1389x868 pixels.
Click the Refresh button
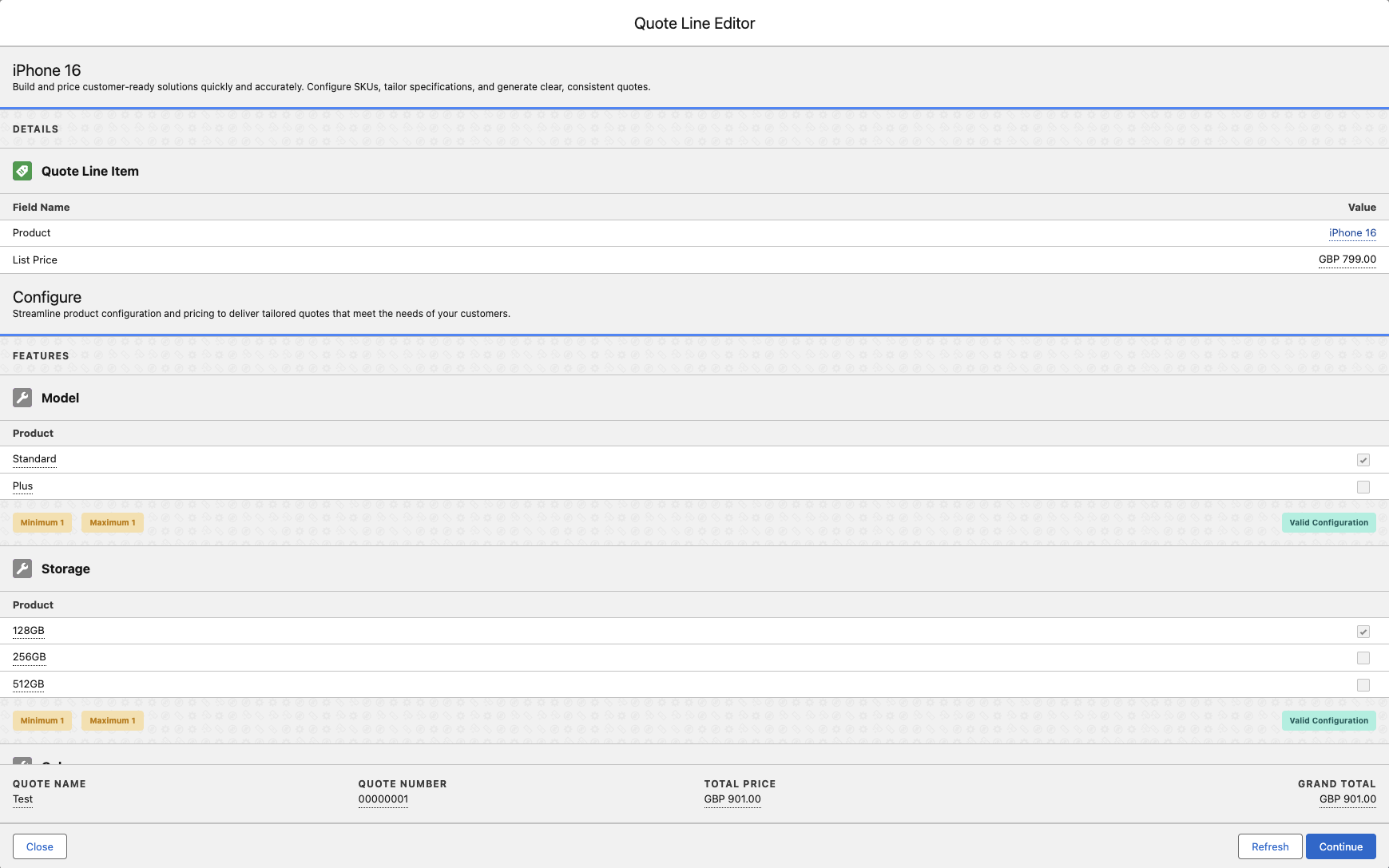[x=1269, y=846]
